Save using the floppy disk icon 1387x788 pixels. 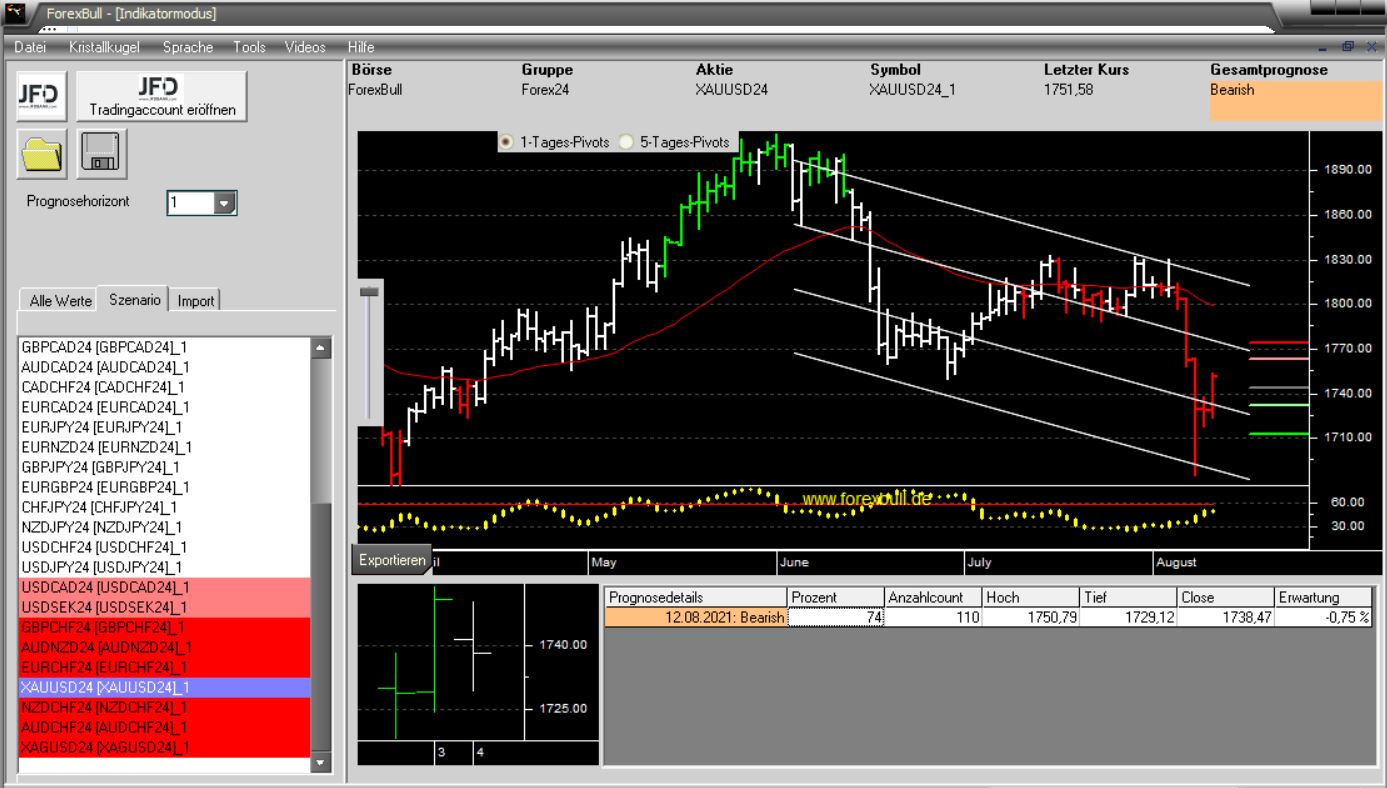pyautogui.click(x=102, y=153)
